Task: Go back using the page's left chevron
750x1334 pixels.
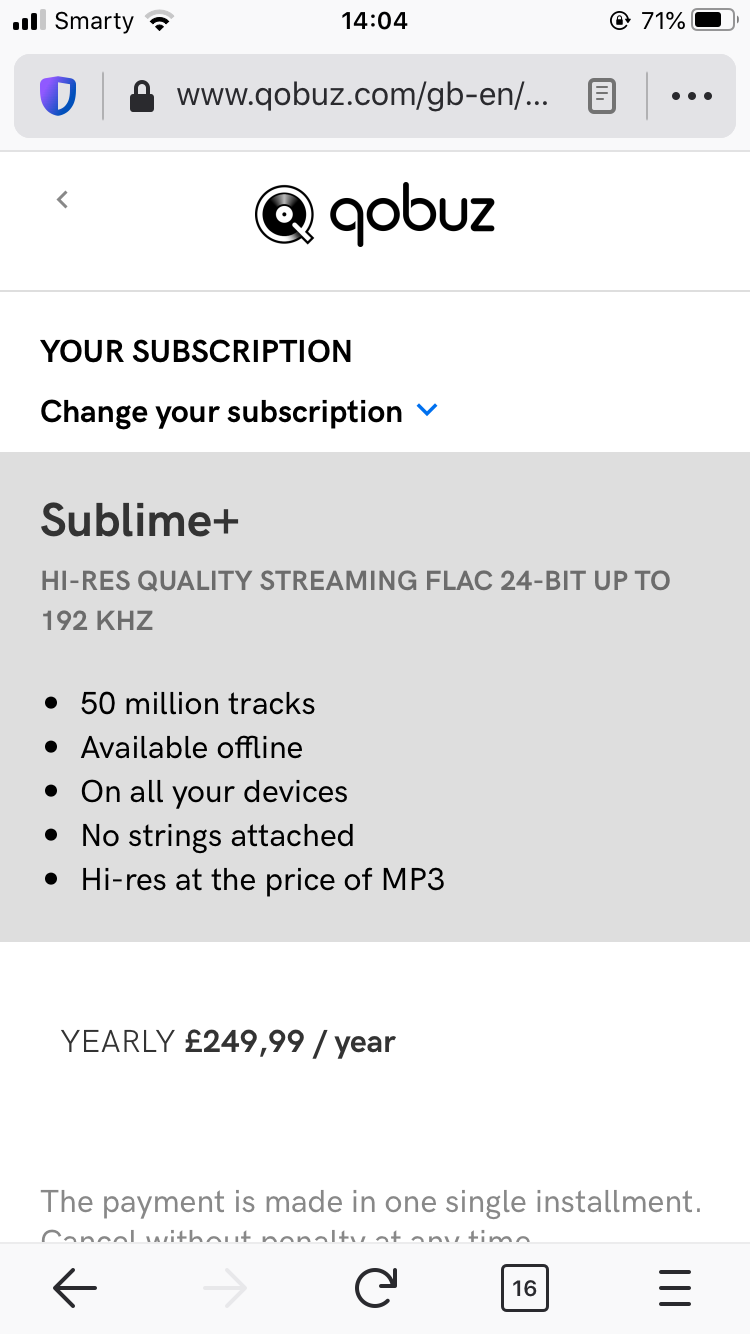Action: (x=62, y=199)
